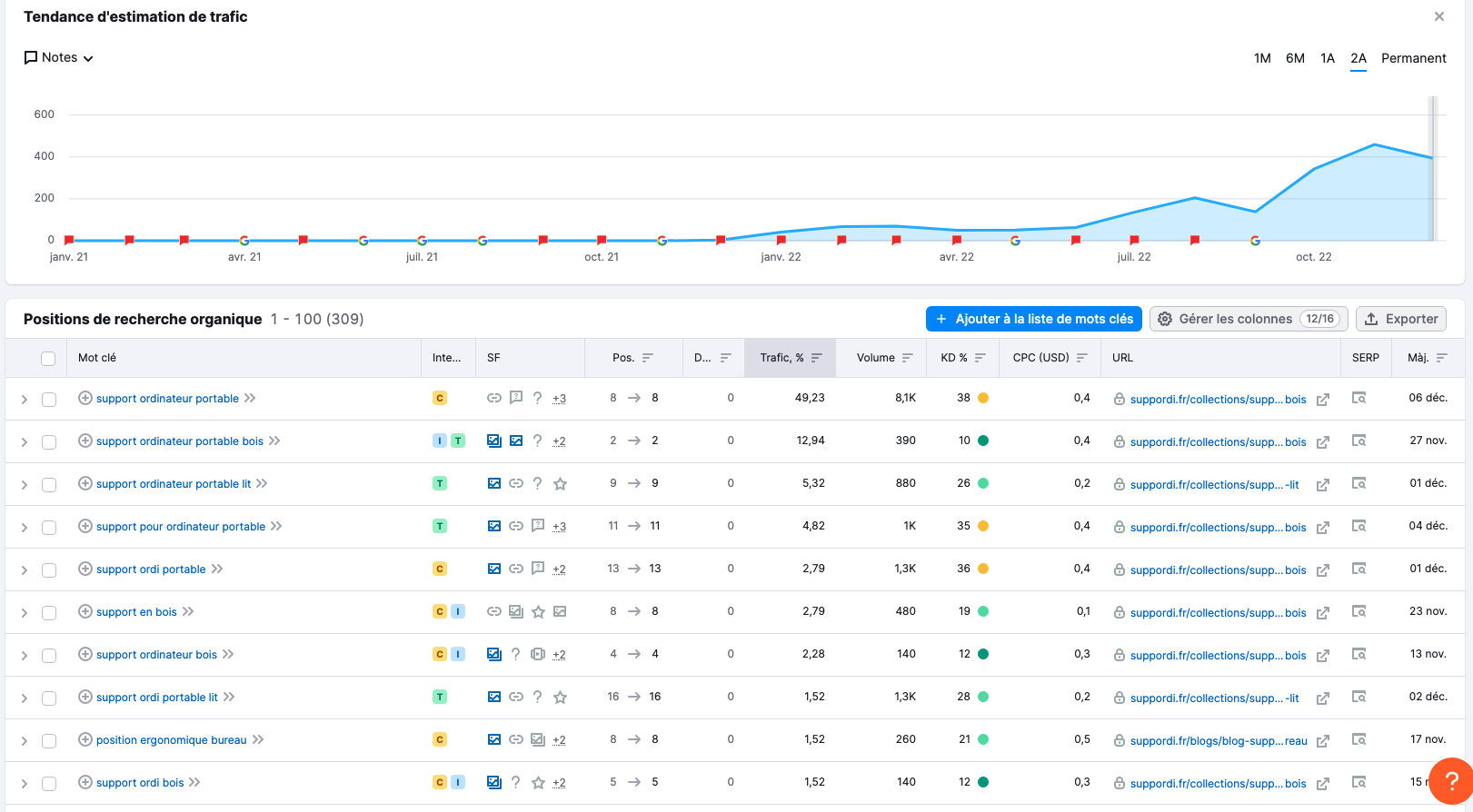The width and height of the screenshot is (1473, 812).
Task: Expand the support ordi bois row
Action: 25,784
